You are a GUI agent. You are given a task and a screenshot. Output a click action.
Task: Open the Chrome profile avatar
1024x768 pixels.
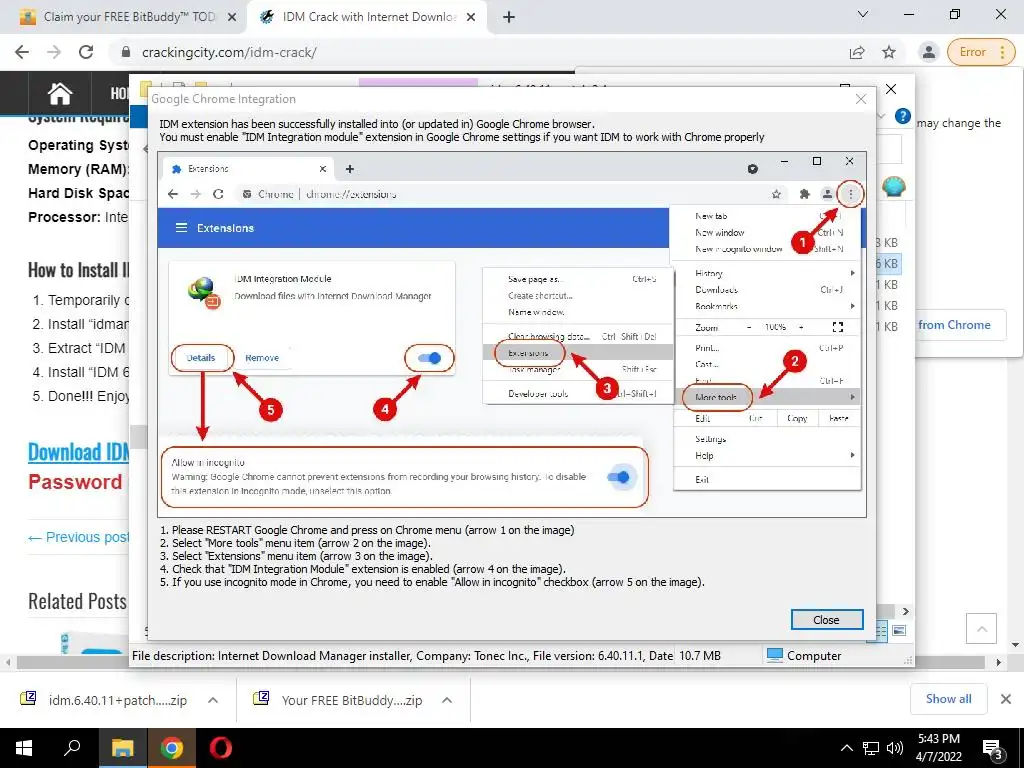click(928, 52)
